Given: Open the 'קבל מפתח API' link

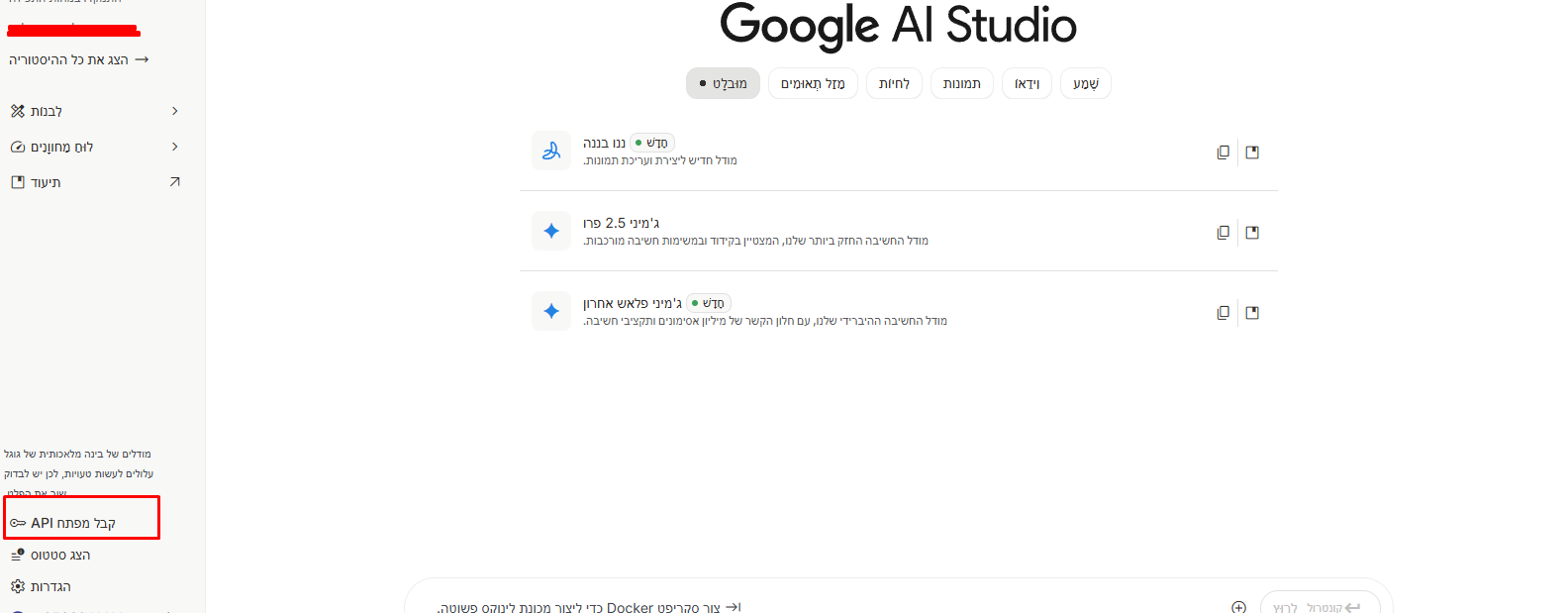Looking at the screenshot, I should coord(73,523).
